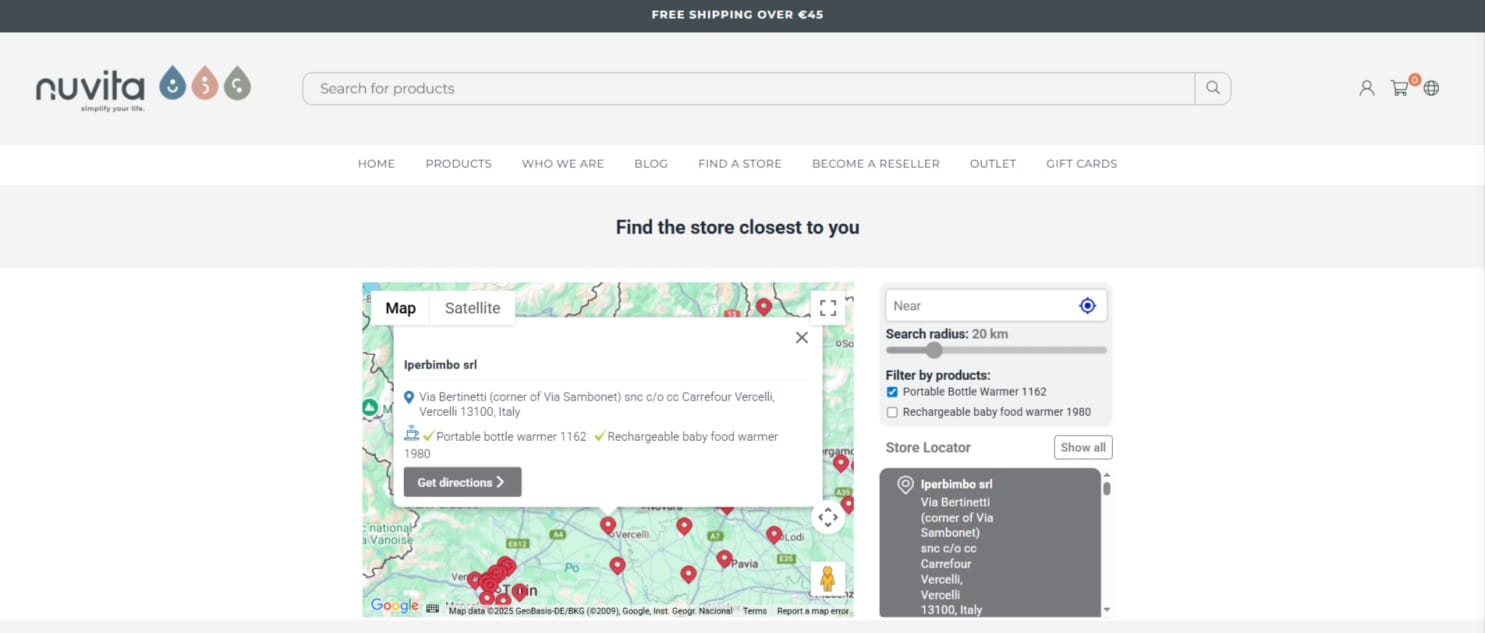The height and width of the screenshot is (633, 1485).
Task: Click the search magnifier icon
Action: pos(1212,88)
